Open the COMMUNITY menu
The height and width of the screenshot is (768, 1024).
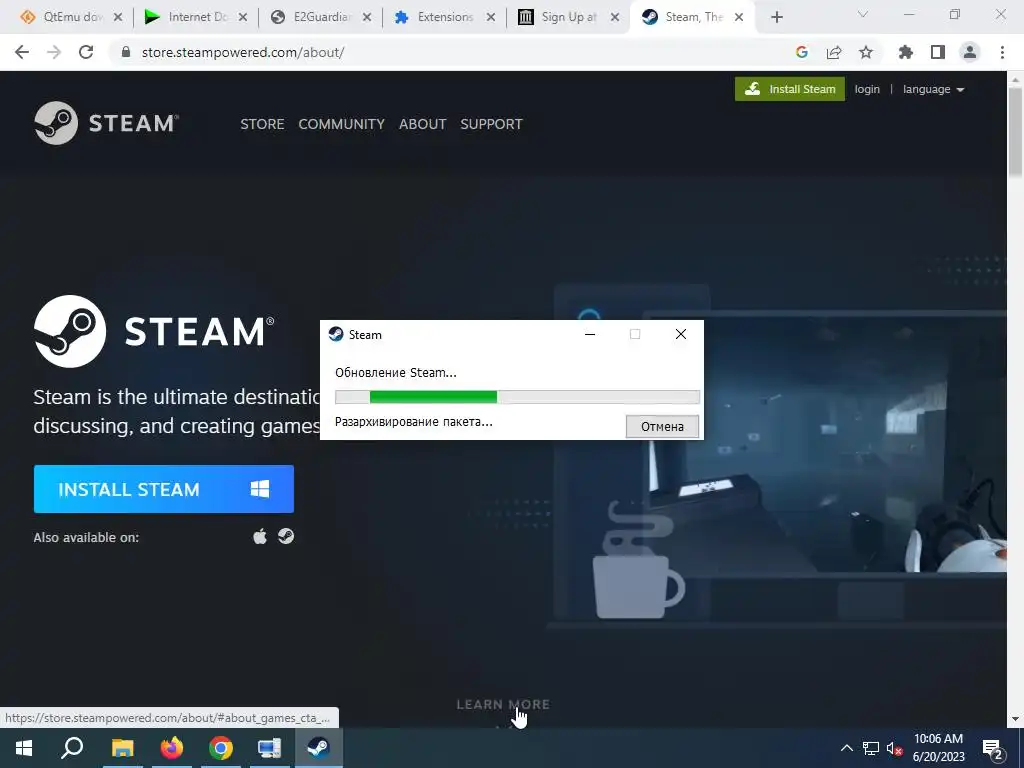pyautogui.click(x=342, y=124)
